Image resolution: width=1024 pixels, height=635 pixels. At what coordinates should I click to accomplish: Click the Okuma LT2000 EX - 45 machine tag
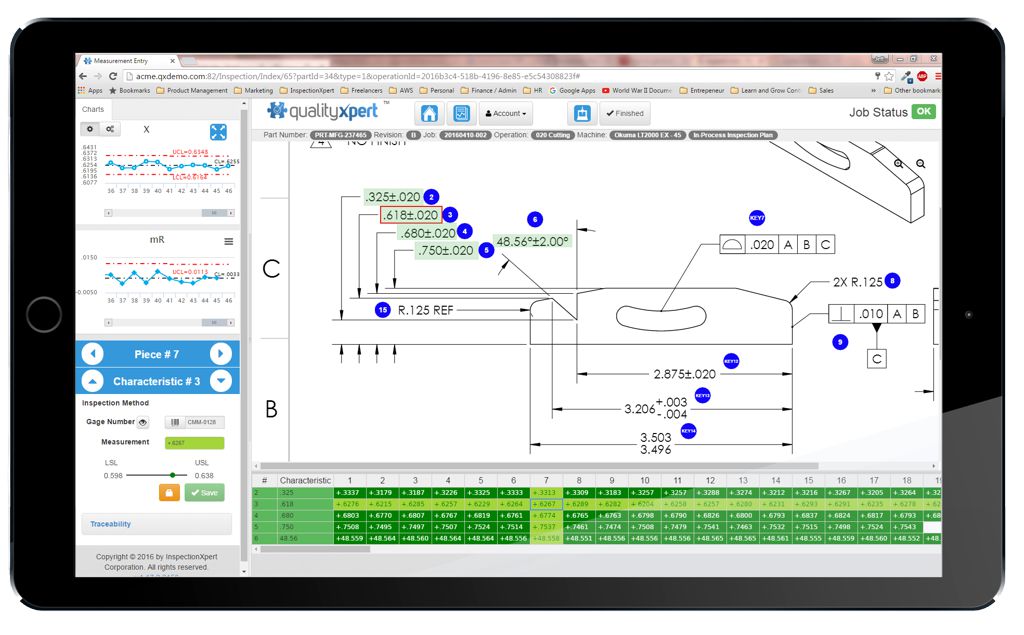[x=648, y=135]
